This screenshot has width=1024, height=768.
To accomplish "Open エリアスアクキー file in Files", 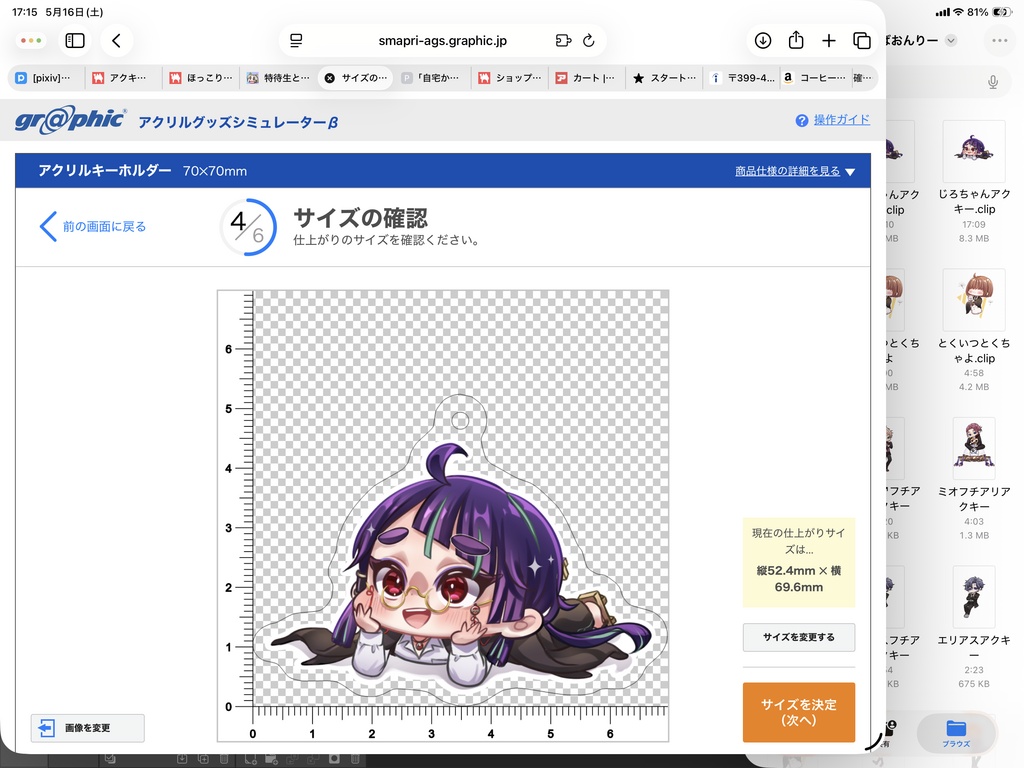I will pyautogui.click(x=974, y=628).
